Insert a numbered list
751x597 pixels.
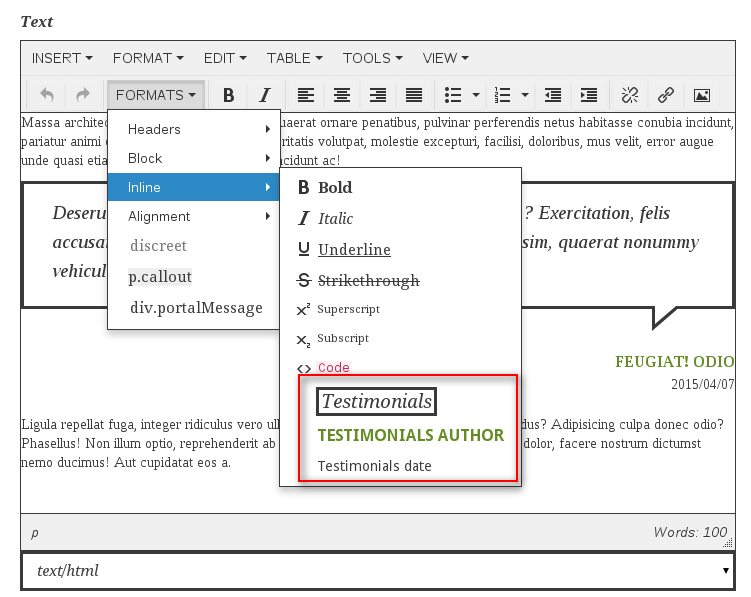click(x=502, y=95)
